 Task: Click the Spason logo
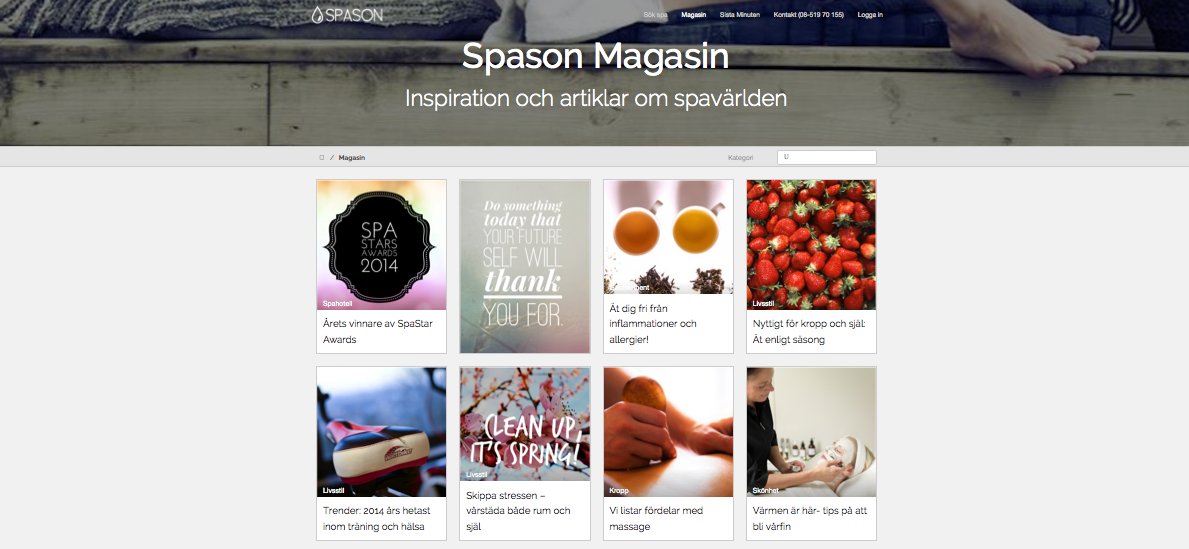tap(347, 14)
